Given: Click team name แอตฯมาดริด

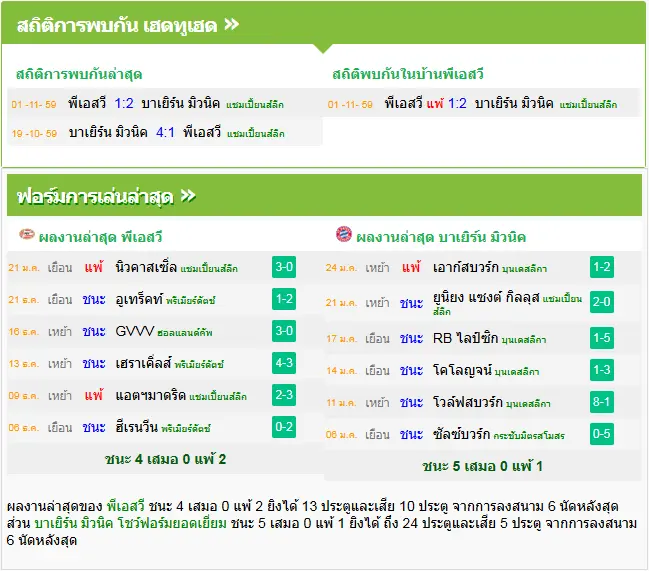Looking at the screenshot, I should [x=151, y=395].
